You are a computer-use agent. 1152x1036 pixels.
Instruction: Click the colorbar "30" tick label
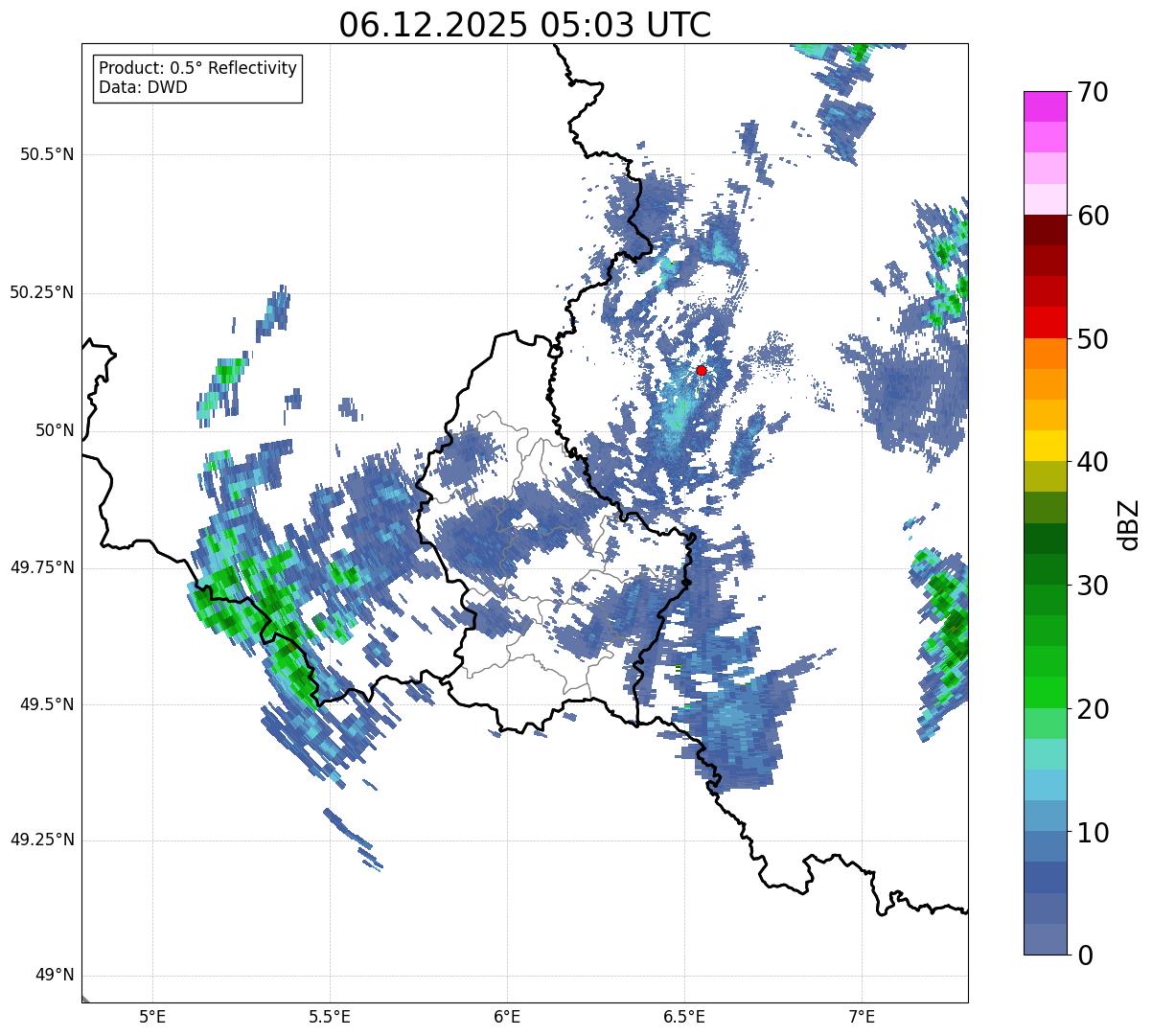tap(1093, 586)
